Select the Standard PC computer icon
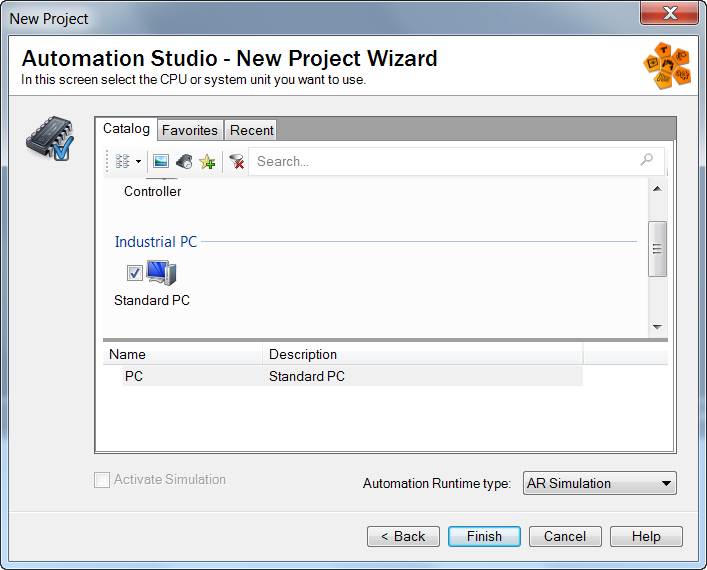 point(161,273)
